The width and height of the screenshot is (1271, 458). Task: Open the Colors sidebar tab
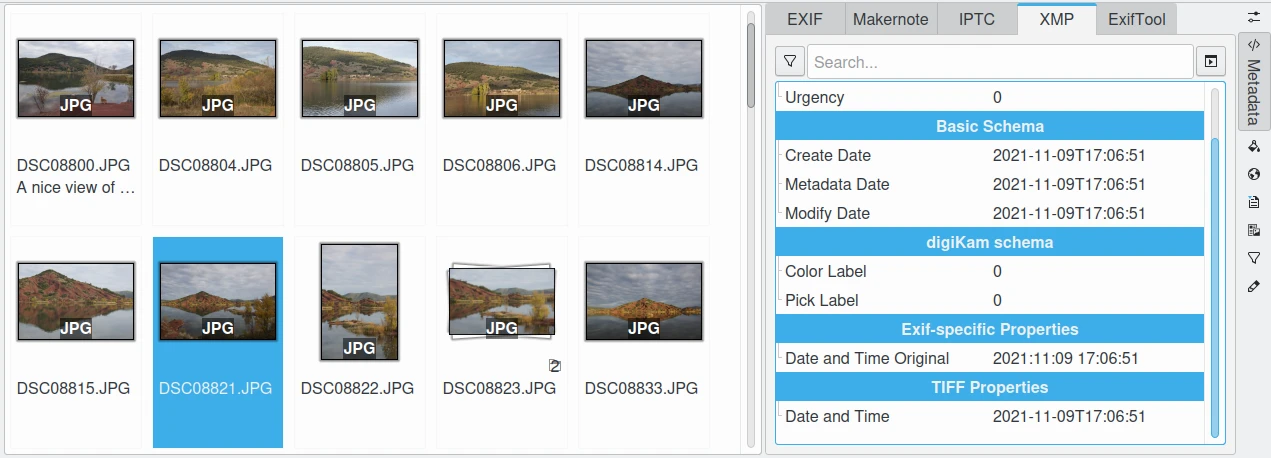tap(1254, 146)
